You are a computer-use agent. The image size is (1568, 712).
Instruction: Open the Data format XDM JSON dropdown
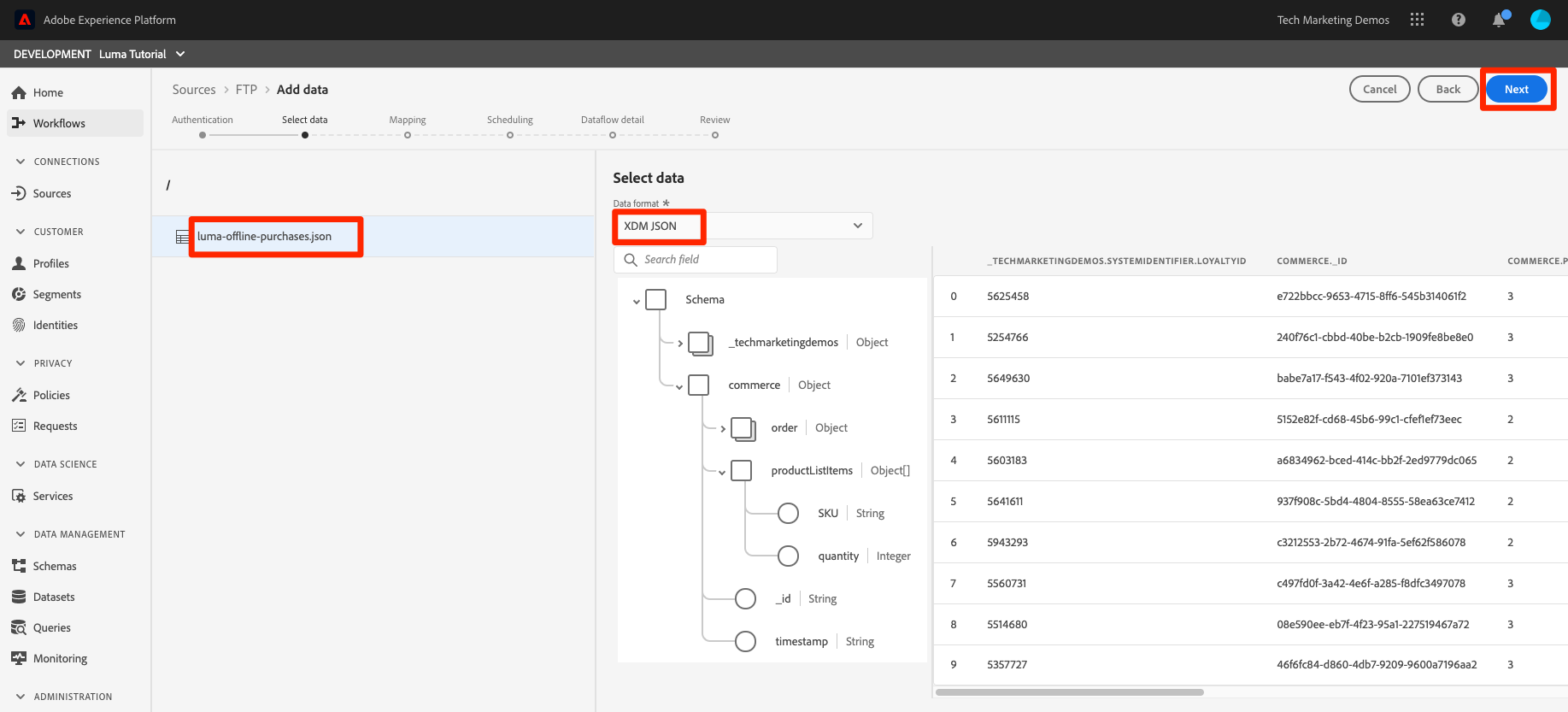point(743,226)
